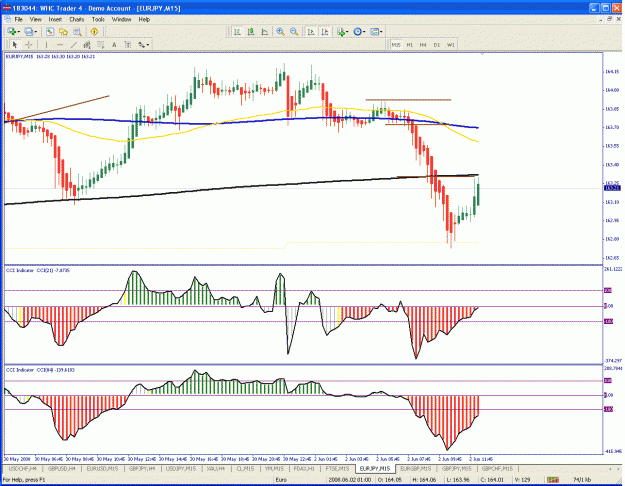Image resolution: width=625 pixels, height=486 pixels.
Task: Select the Text tool marked A
Action: 114,45
